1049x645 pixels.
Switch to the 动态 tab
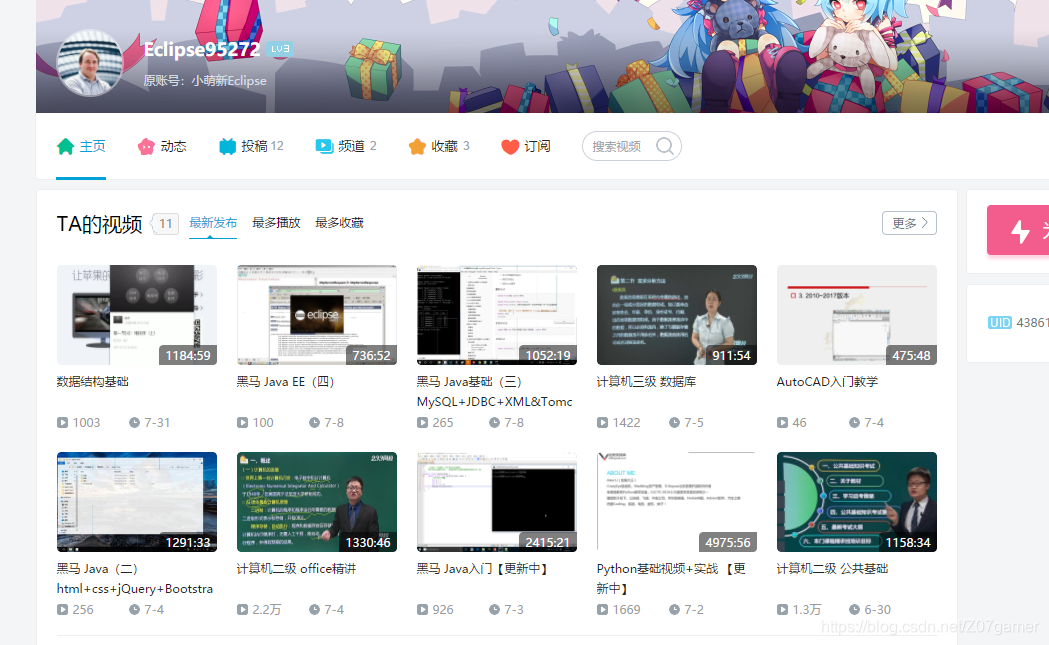(x=162, y=147)
